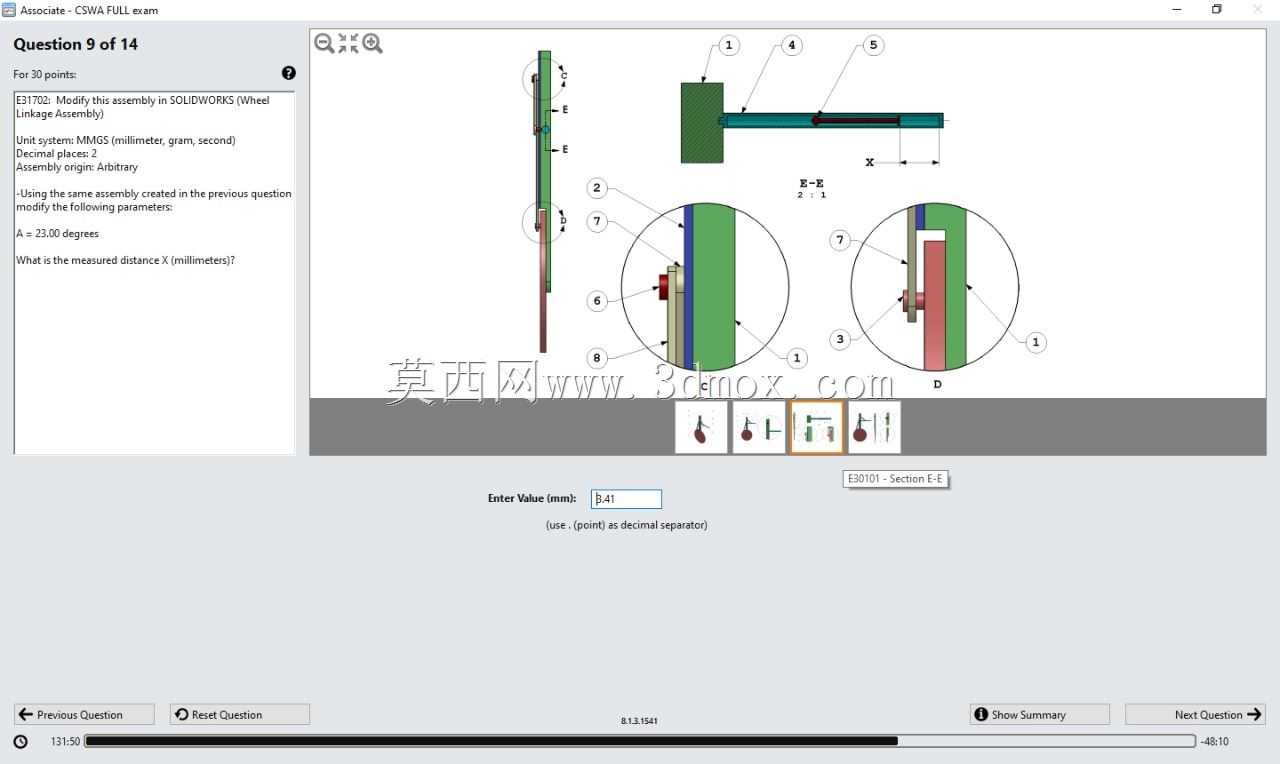Go to Next Question
The height and width of the screenshot is (764, 1280).
tap(1195, 714)
